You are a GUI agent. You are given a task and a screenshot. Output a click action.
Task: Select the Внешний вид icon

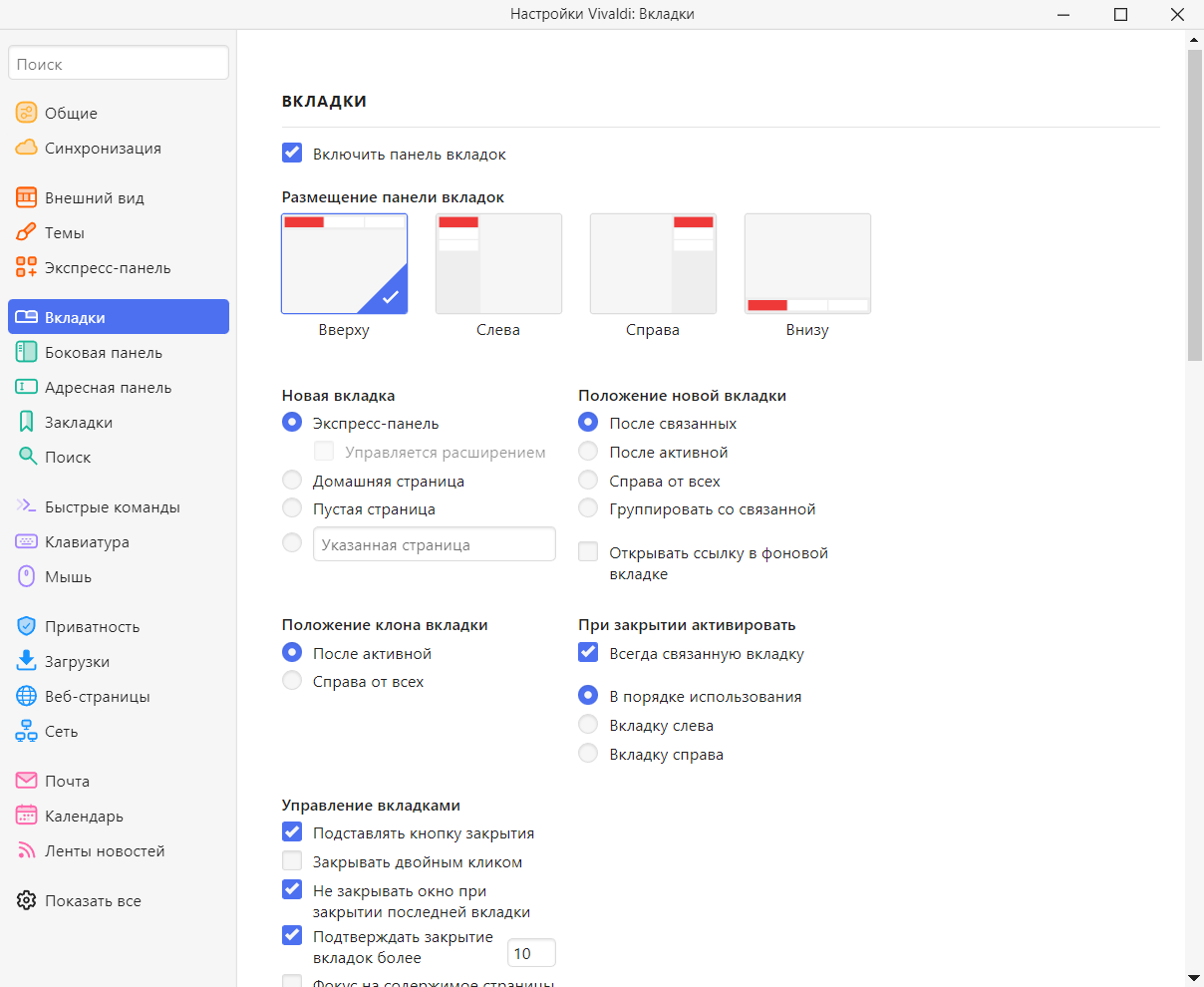(26, 197)
